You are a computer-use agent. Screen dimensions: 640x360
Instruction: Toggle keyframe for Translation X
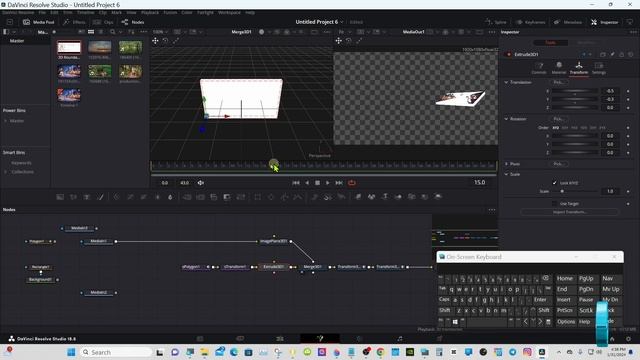pos(628,91)
